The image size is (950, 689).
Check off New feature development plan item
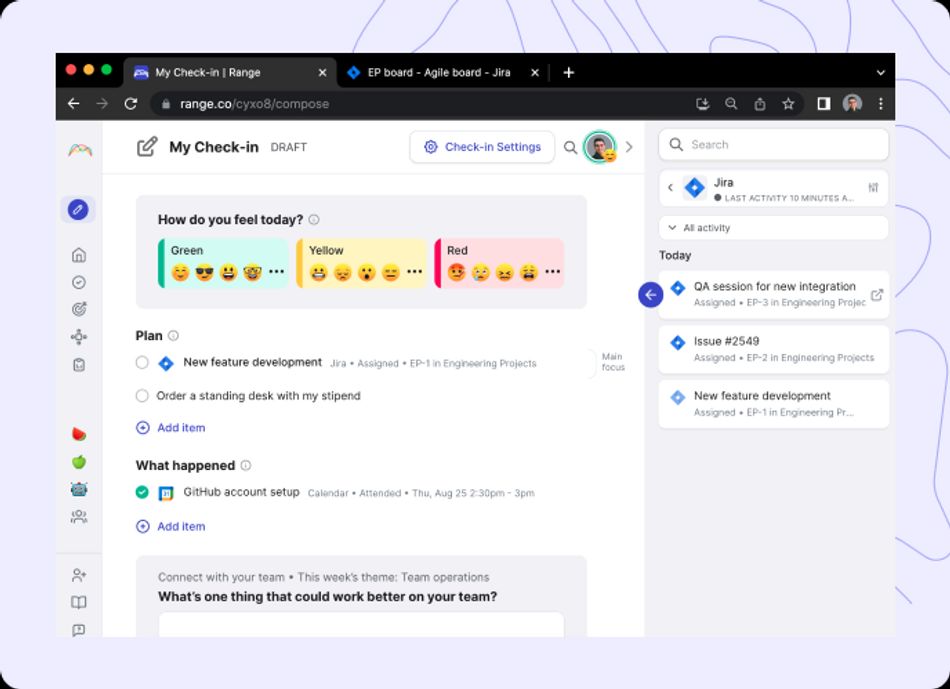142,362
